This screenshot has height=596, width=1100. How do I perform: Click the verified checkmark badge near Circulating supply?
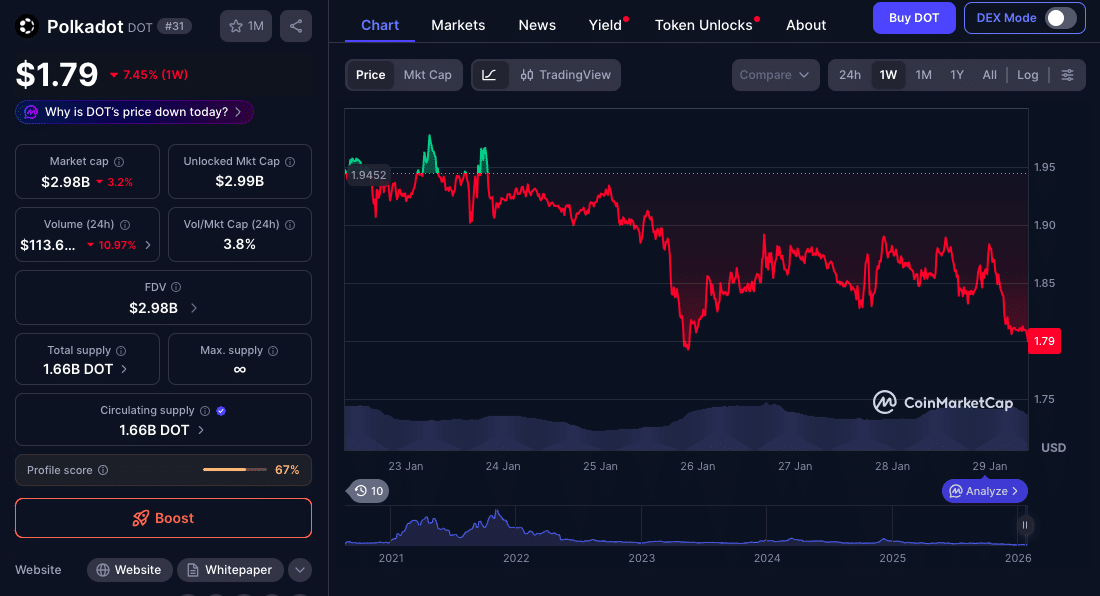(221, 411)
